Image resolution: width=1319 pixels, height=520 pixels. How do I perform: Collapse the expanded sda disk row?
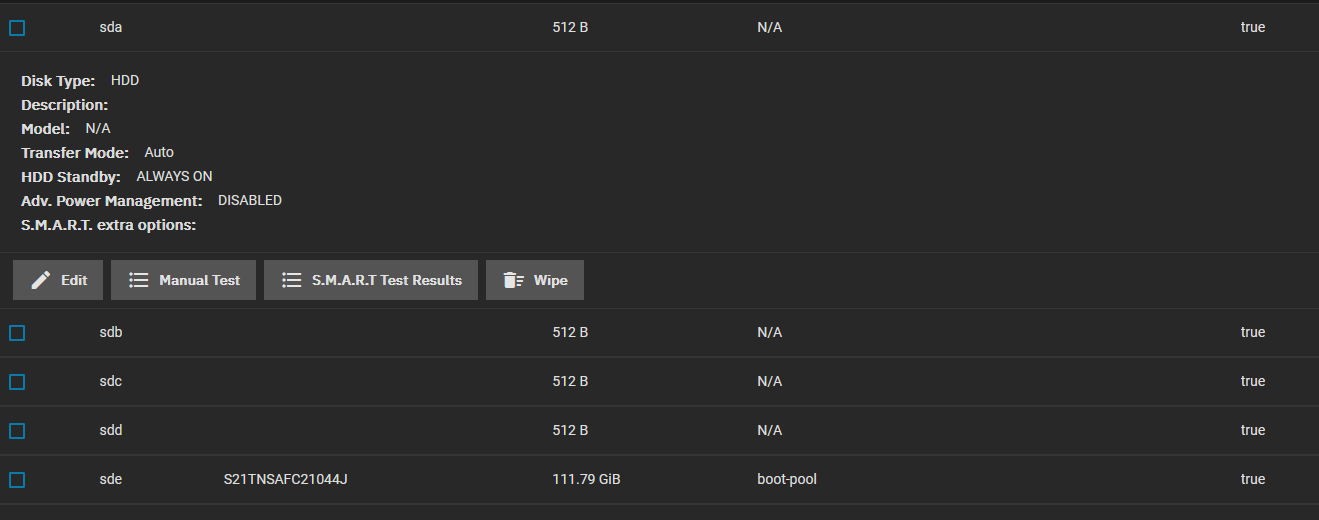[111, 28]
